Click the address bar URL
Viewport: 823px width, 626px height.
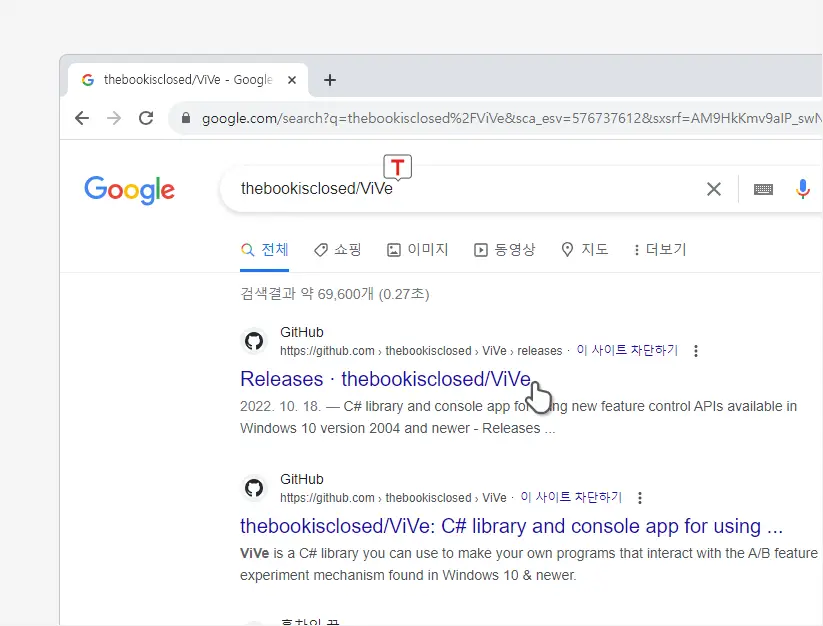pyautogui.click(x=511, y=119)
